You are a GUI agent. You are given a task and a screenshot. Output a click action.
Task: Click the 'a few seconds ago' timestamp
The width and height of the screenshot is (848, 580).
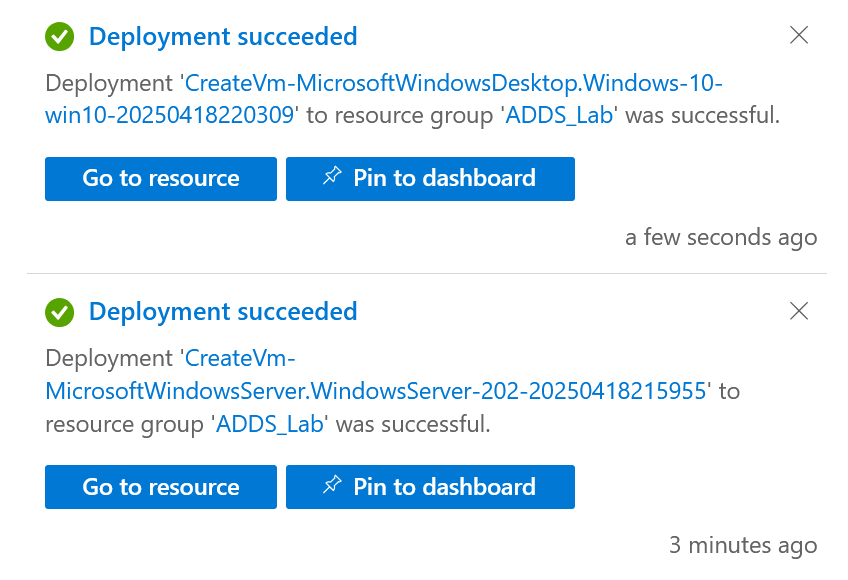[721, 238]
